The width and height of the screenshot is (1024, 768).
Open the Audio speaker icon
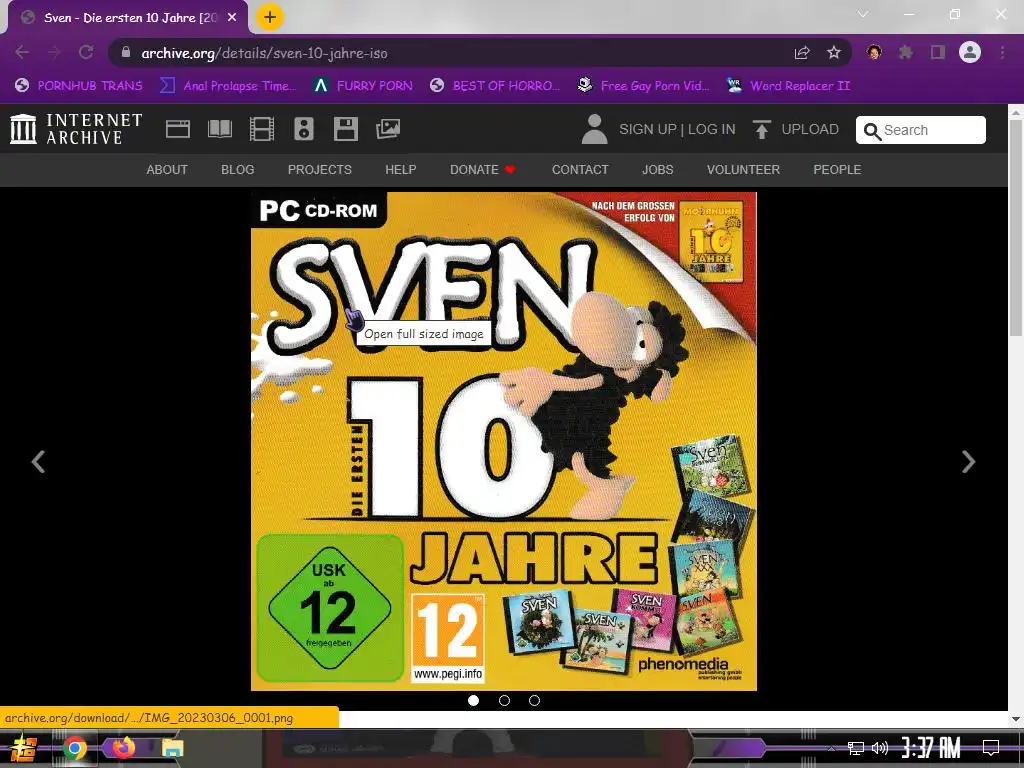click(x=304, y=129)
